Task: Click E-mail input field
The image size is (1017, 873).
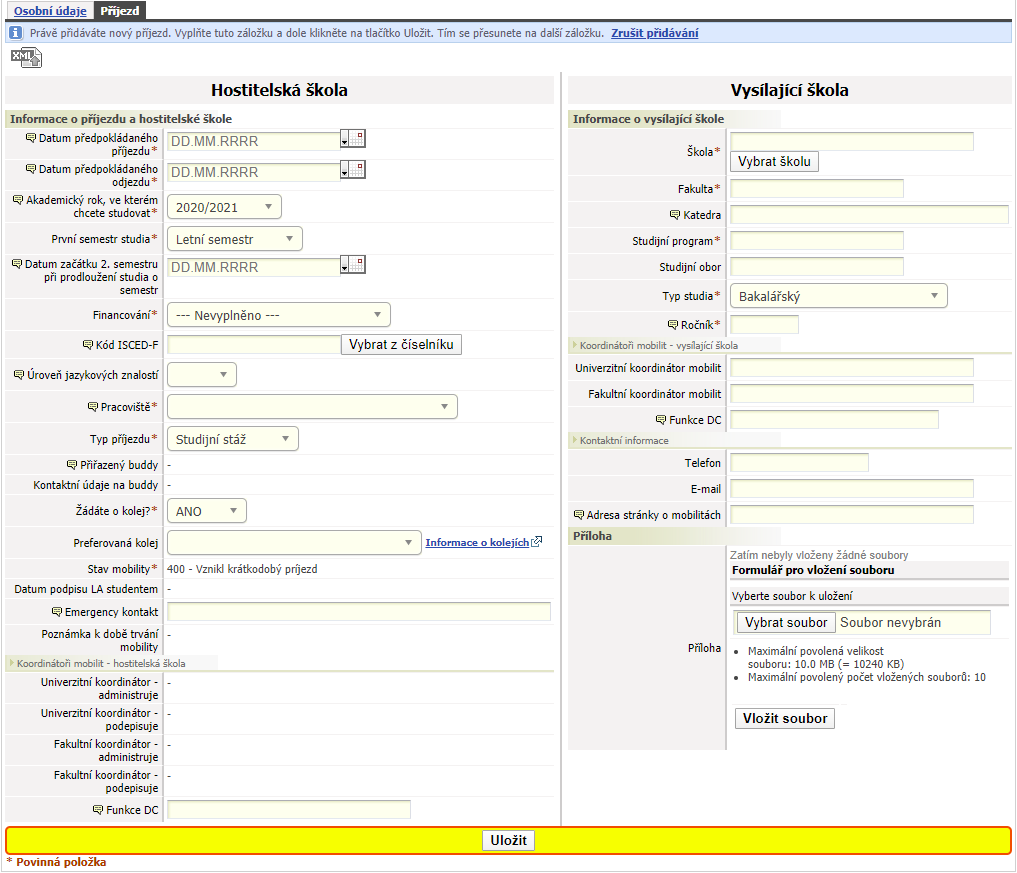Action: (x=852, y=488)
